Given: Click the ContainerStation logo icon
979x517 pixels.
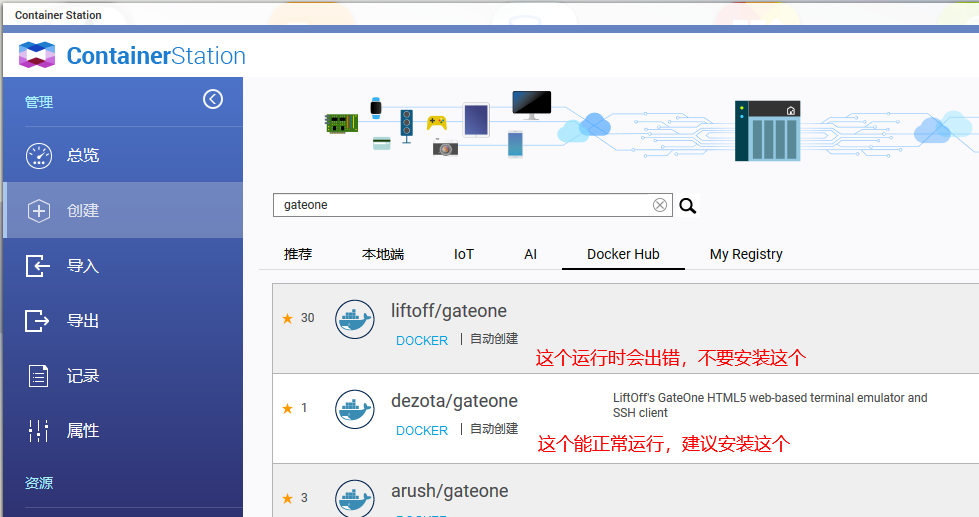Looking at the screenshot, I should 37,55.
